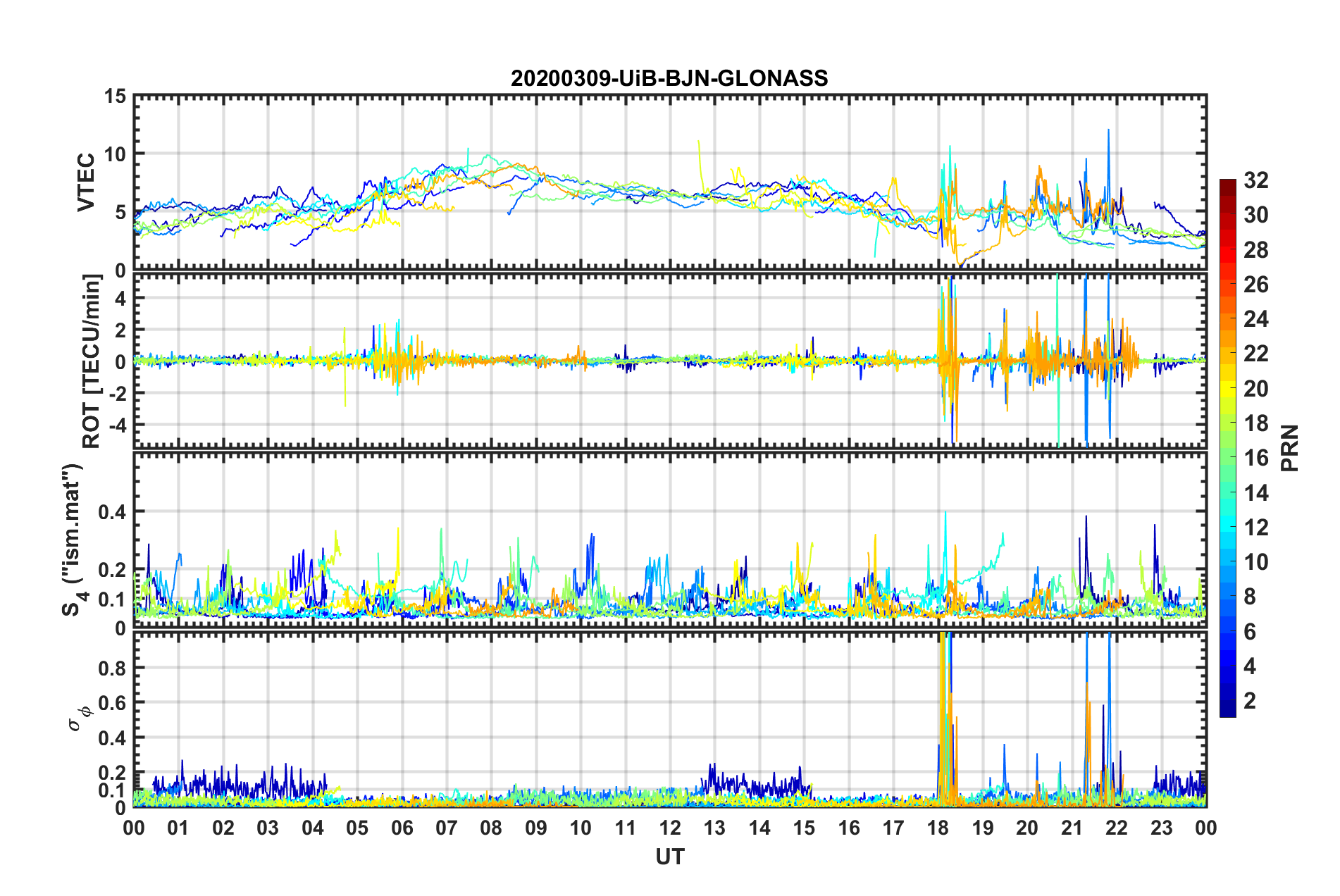Click the ROT tick label 4
This screenshot has width=1340, height=896.
[120, 298]
